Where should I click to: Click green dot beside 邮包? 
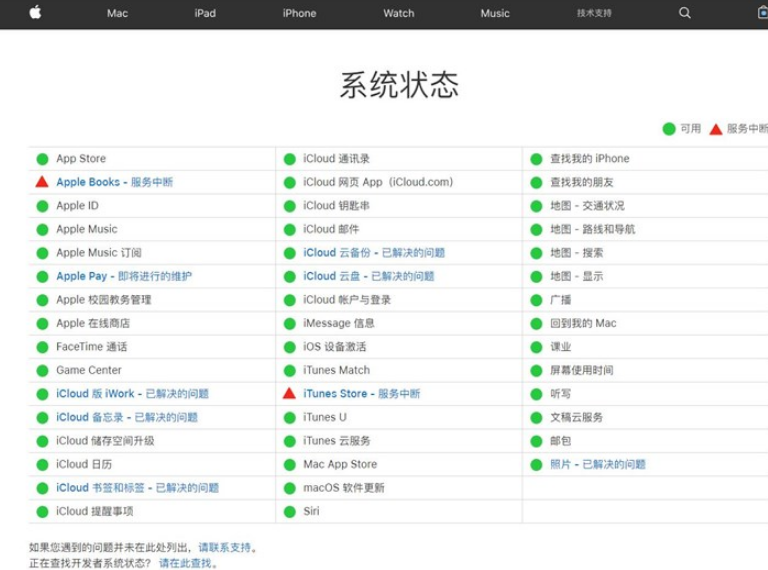(x=536, y=441)
